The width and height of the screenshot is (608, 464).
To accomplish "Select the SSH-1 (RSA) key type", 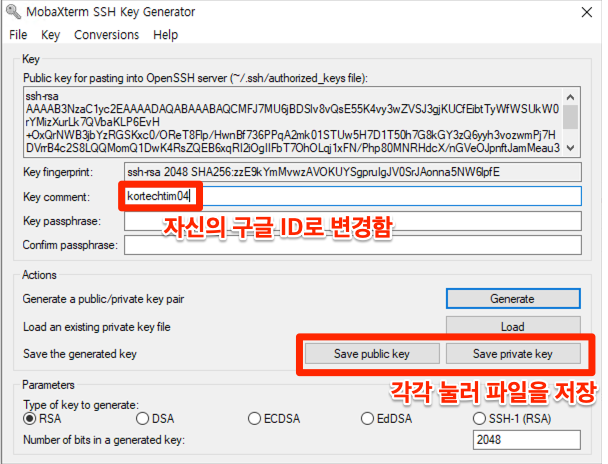I will click(512, 419).
